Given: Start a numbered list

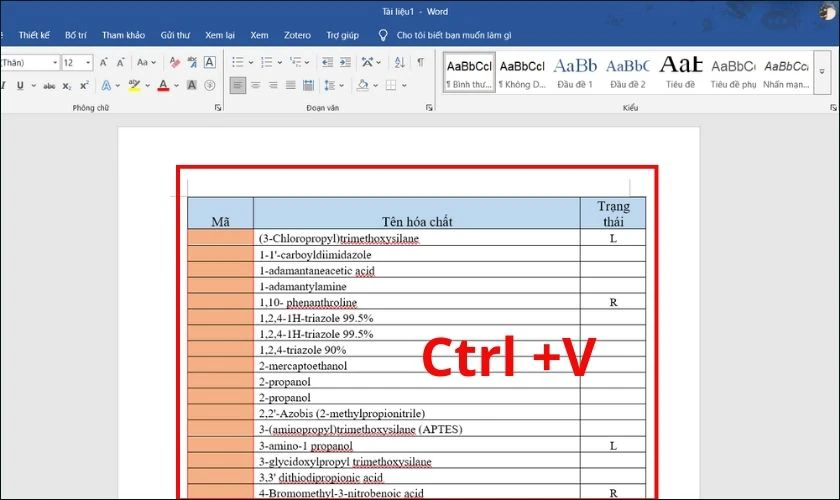Looking at the screenshot, I should pyautogui.click(x=266, y=62).
